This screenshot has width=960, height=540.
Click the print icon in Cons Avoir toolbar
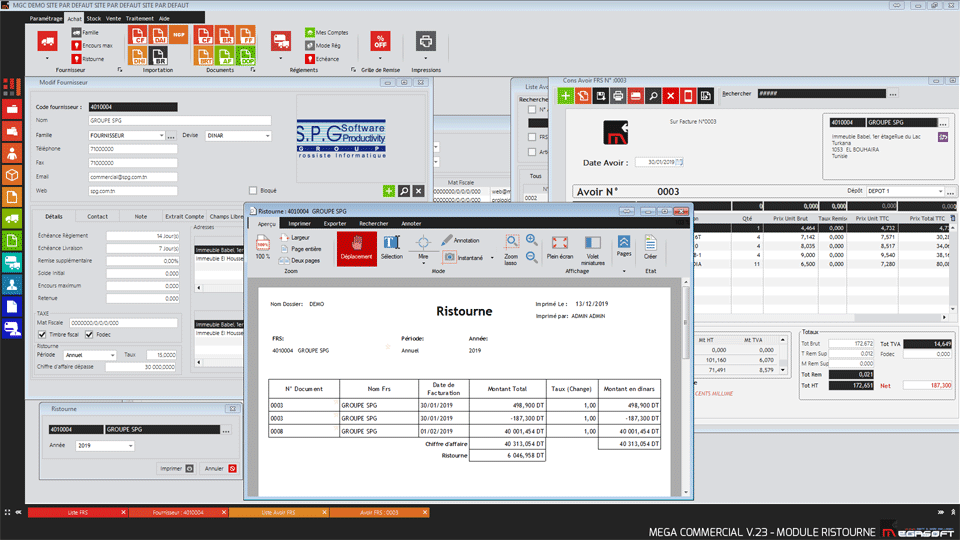coord(618,96)
